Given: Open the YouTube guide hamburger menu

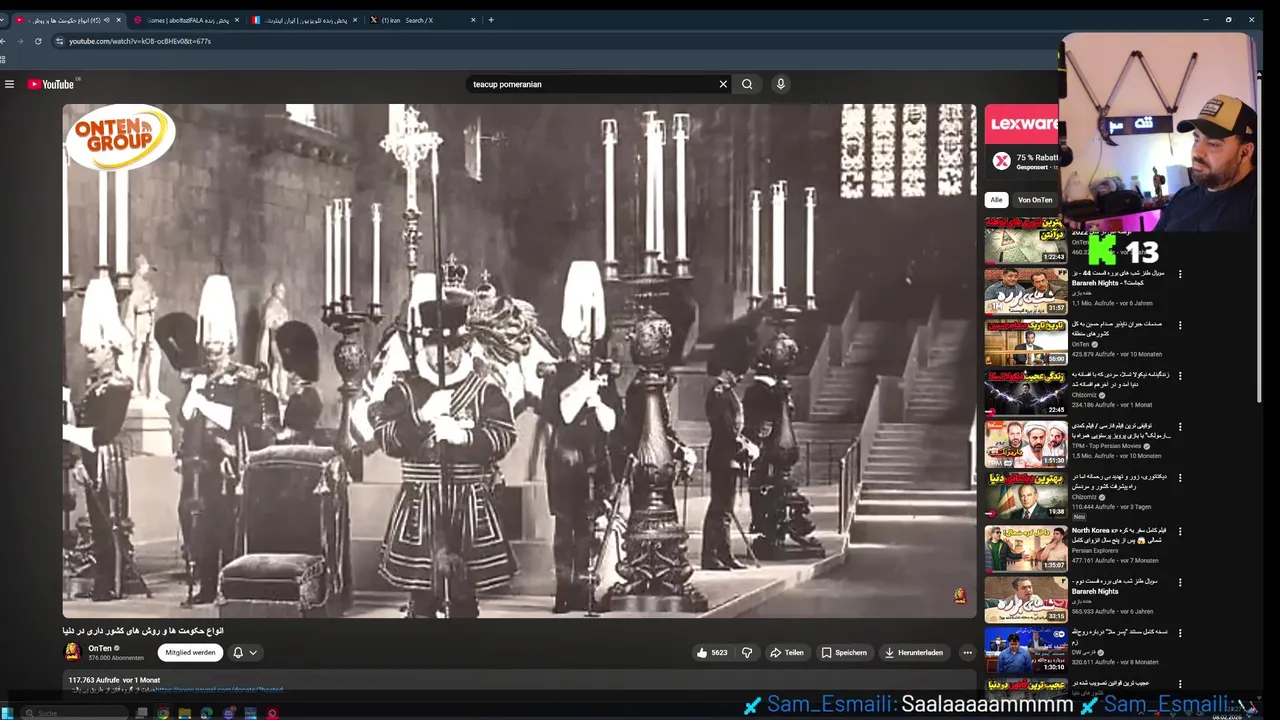Looking at the screenshot, I should [9, 84].
